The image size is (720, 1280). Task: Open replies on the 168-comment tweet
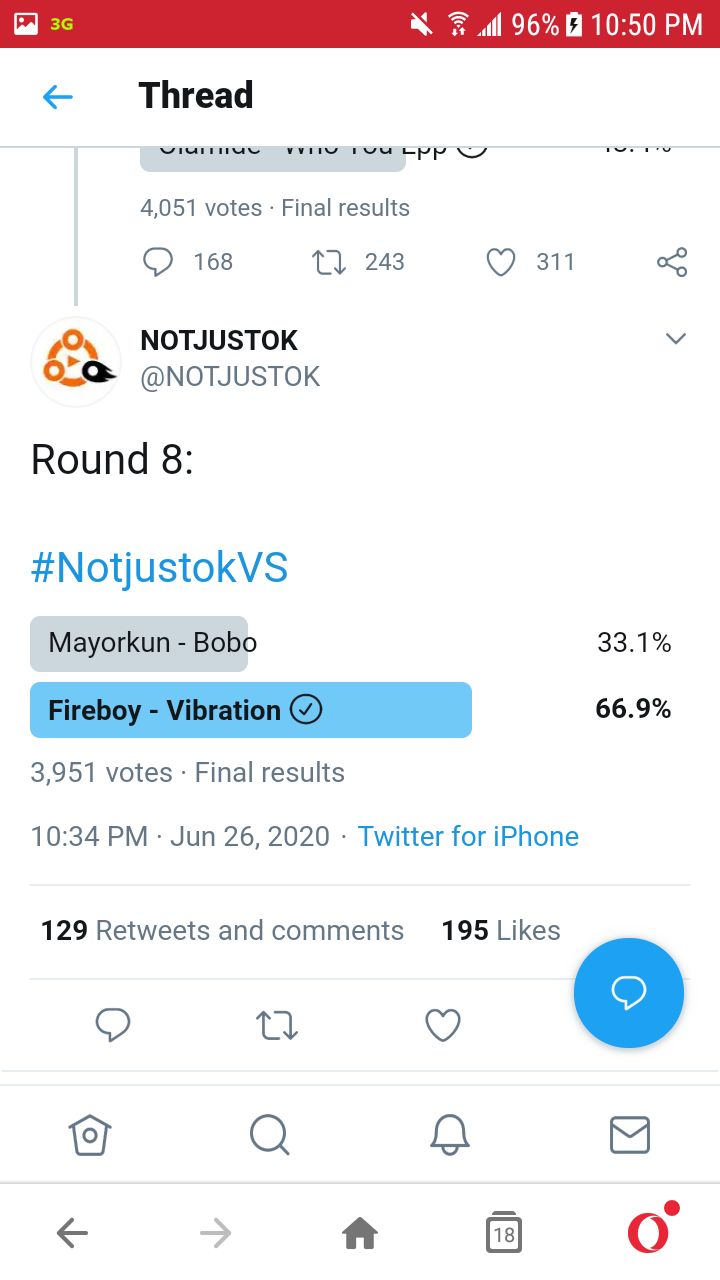click(x=159, y=262)
